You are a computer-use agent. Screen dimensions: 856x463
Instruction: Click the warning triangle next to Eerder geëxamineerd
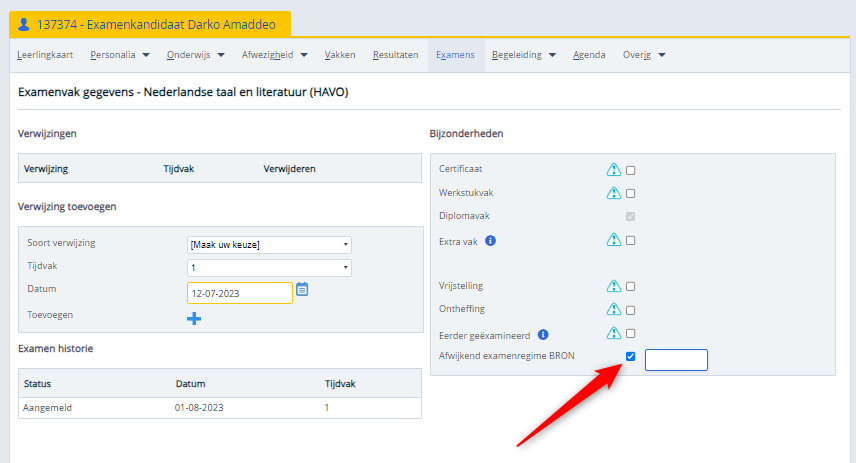(614, 333)
